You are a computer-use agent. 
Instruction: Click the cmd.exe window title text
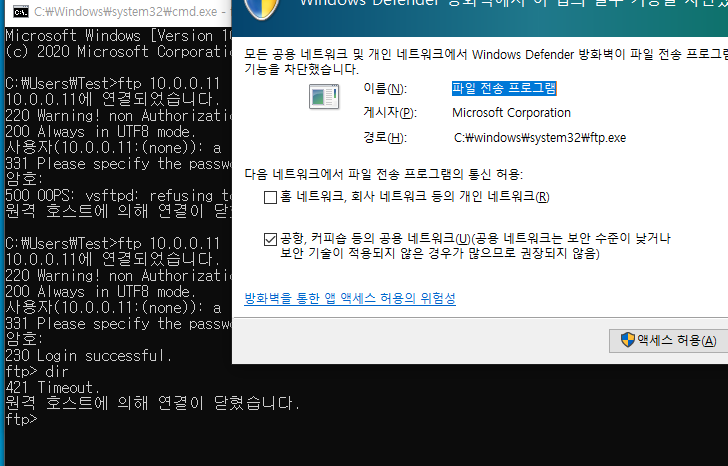[128, 12]
